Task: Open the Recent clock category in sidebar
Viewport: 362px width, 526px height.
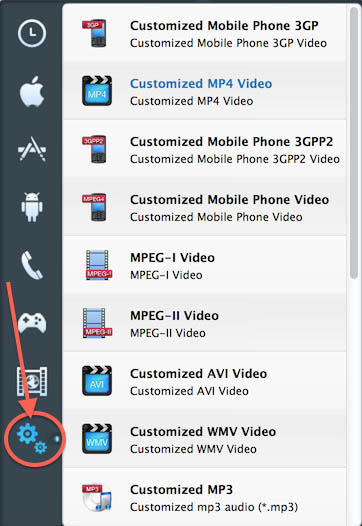Action: tap(32, 33)
